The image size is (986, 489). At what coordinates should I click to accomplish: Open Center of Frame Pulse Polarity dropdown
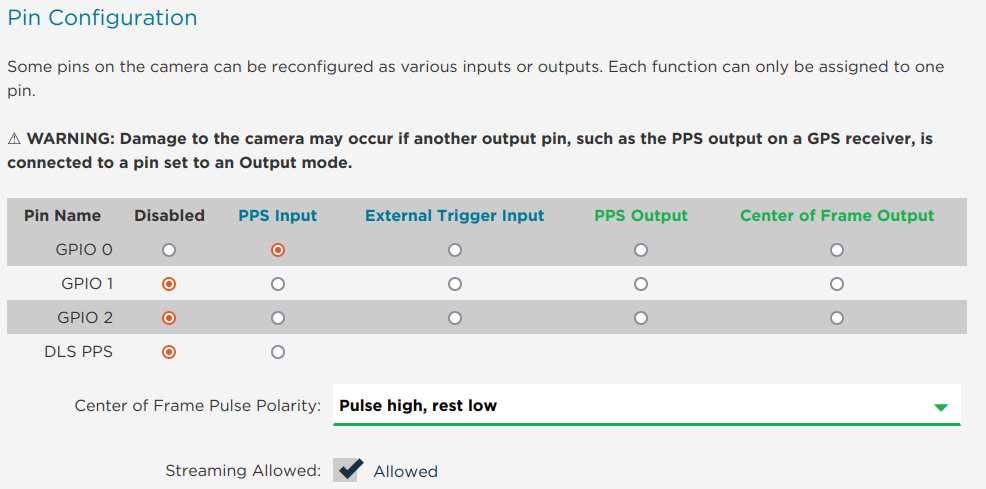(x=630, y=406)
